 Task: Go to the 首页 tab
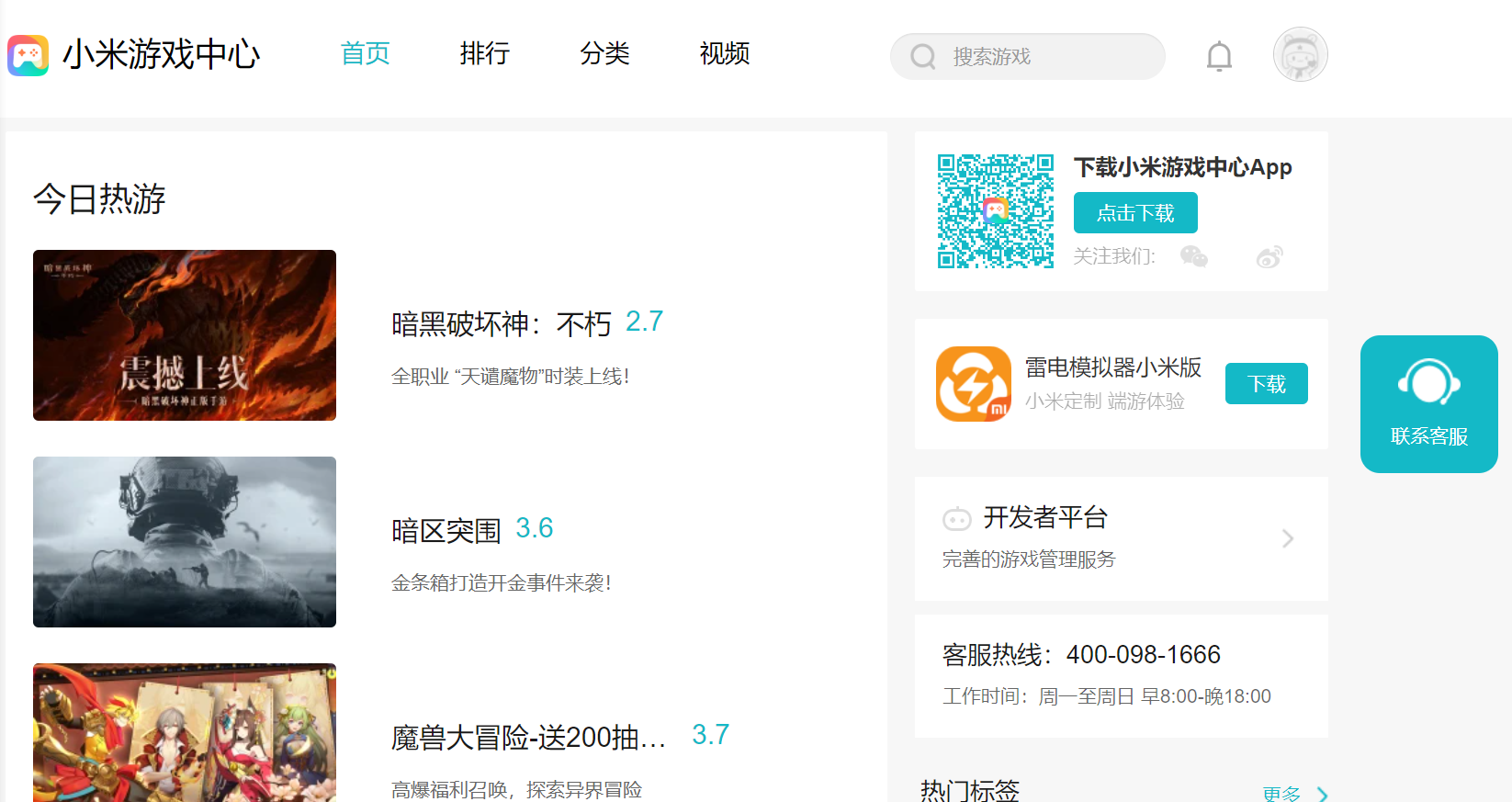click(366, 53)
